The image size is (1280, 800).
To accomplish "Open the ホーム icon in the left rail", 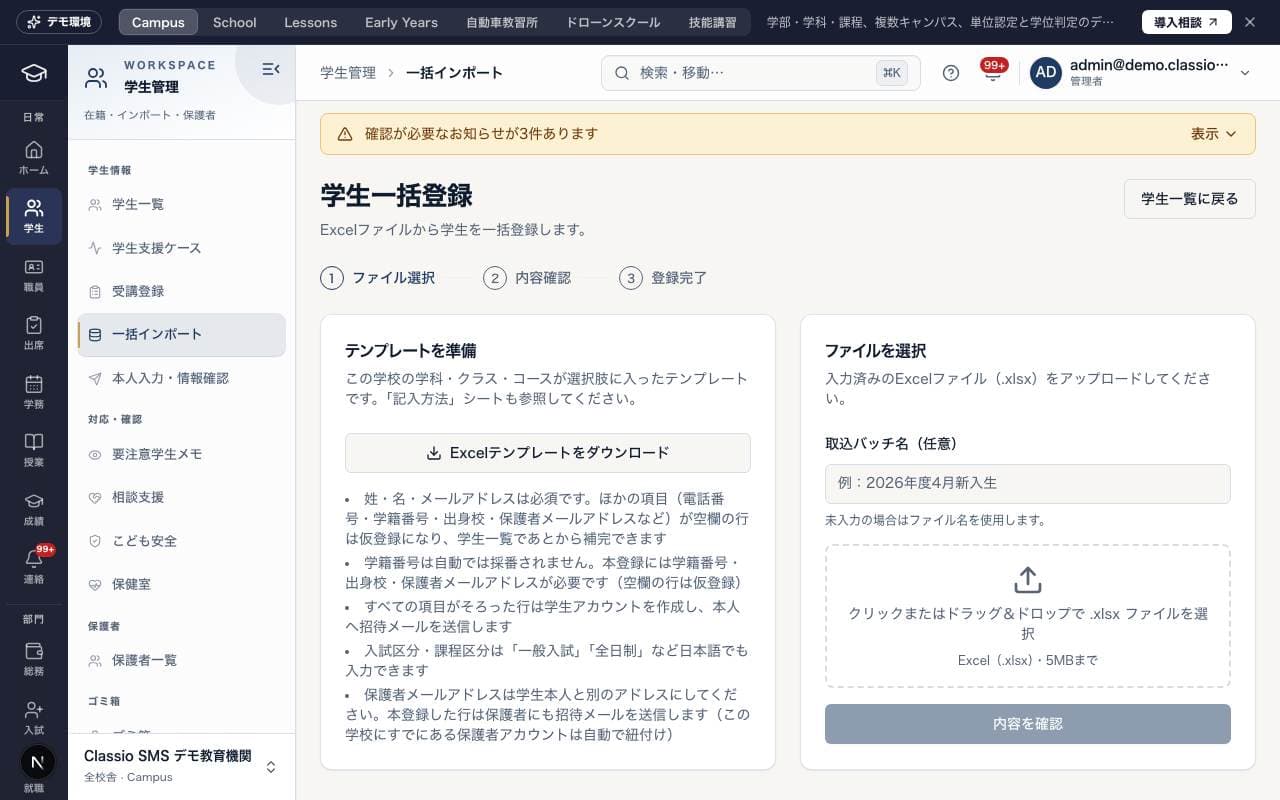I will point(34,158).
